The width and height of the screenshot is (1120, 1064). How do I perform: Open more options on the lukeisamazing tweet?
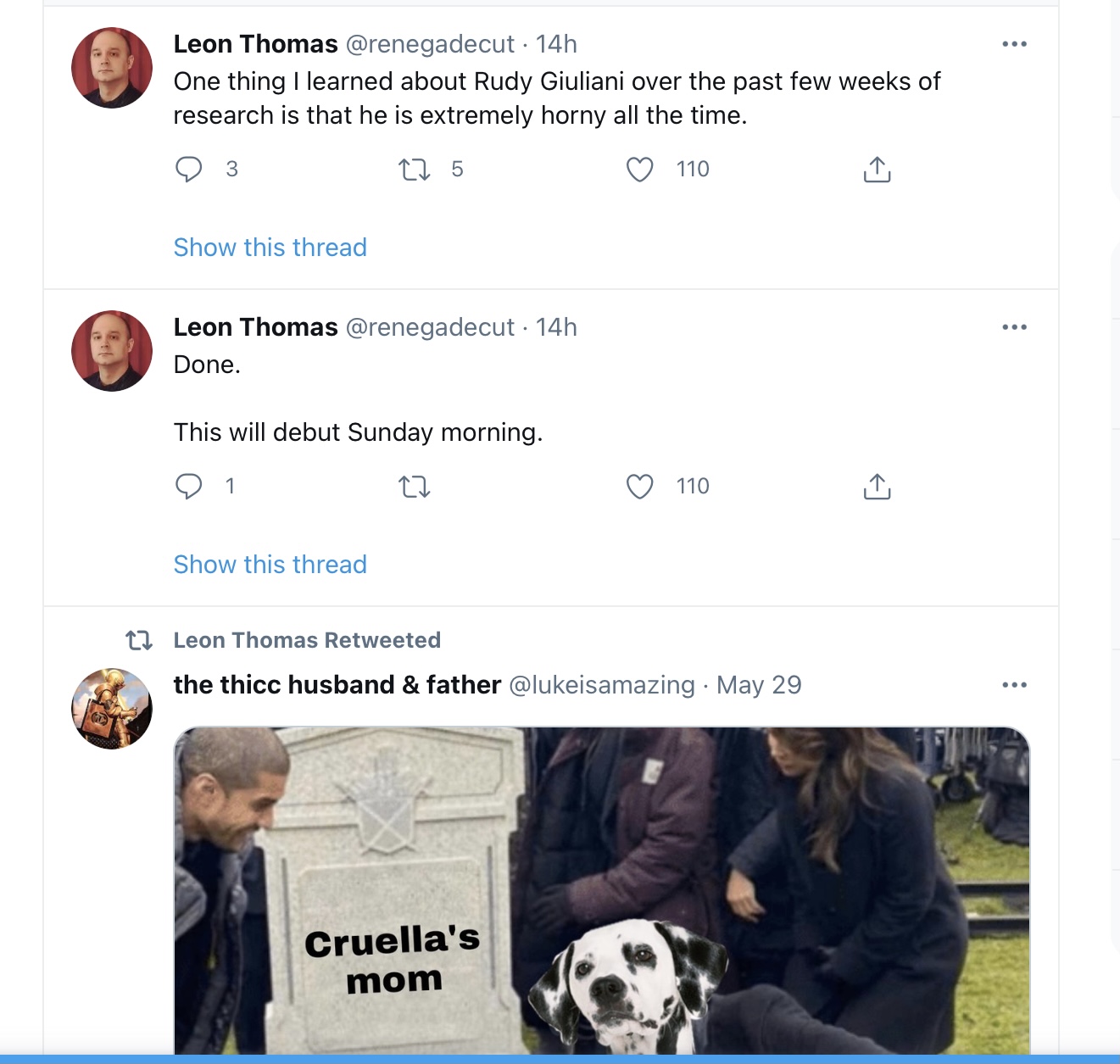pos(1014,685)
